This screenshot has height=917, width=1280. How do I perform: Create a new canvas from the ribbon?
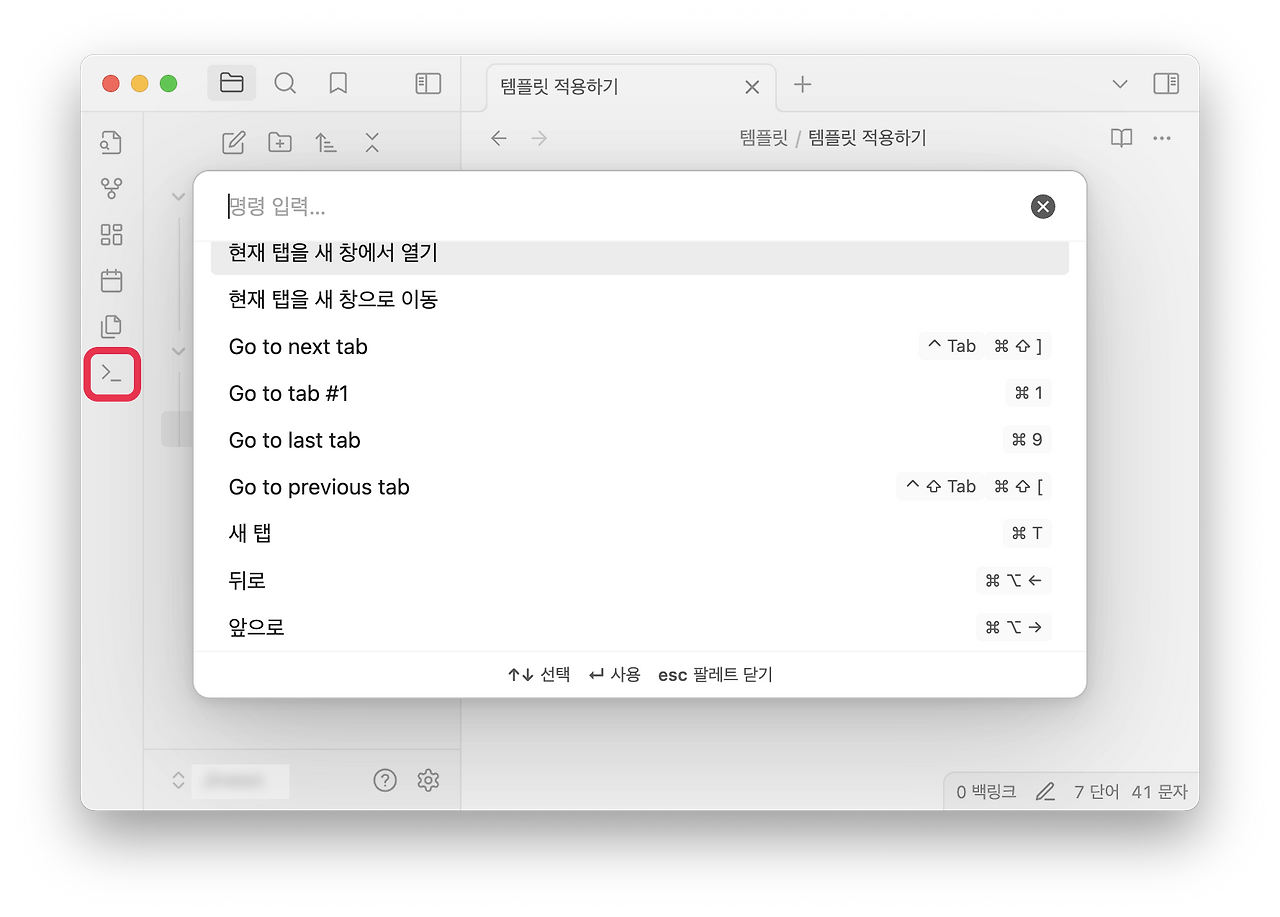tap(111, 234)
